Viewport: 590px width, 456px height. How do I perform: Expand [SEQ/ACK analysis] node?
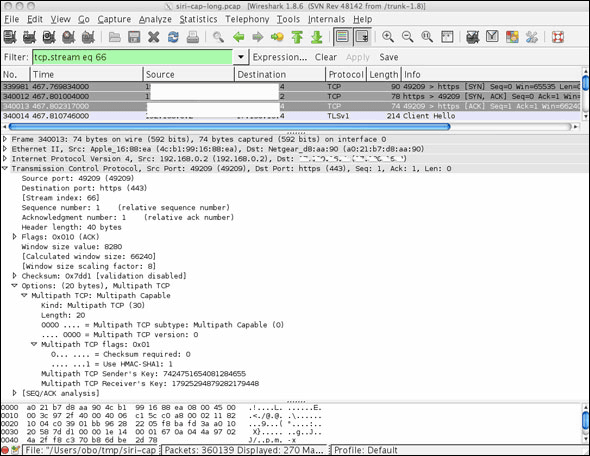coord(15,393)
